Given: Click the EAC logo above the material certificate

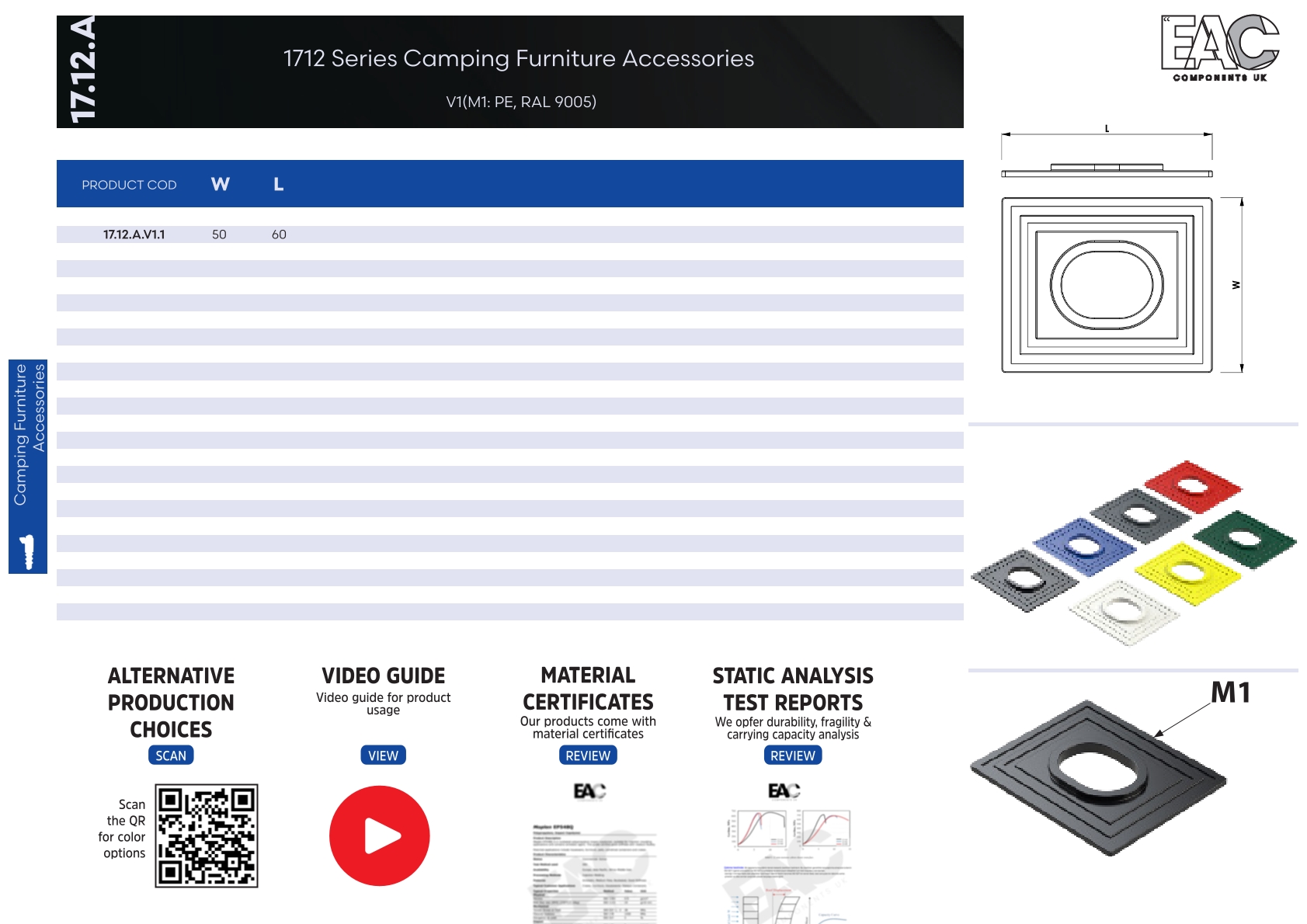Looking at the screenshot, I should pyautogui.click(x=589, y=790).
